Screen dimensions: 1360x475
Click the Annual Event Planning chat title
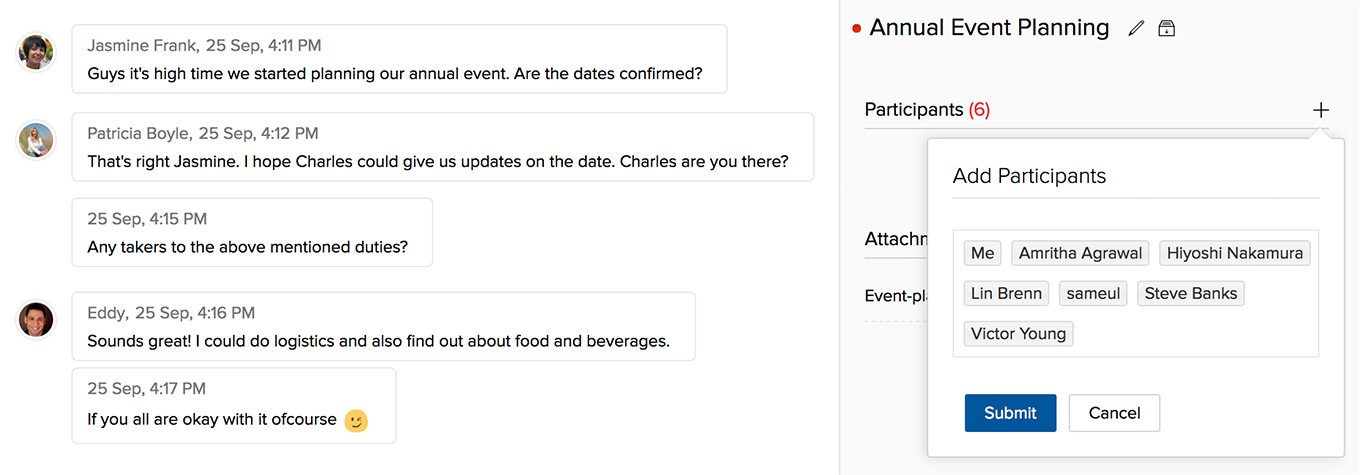989,28
